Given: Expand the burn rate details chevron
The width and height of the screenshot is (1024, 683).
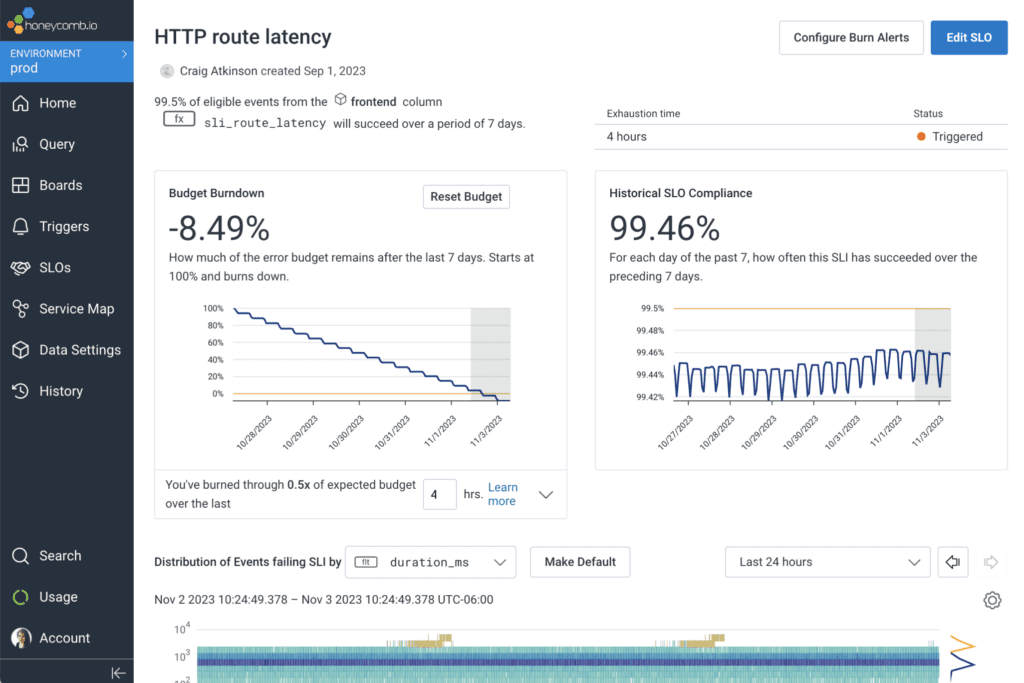Looking at the screenshot, I should point(546,495).
